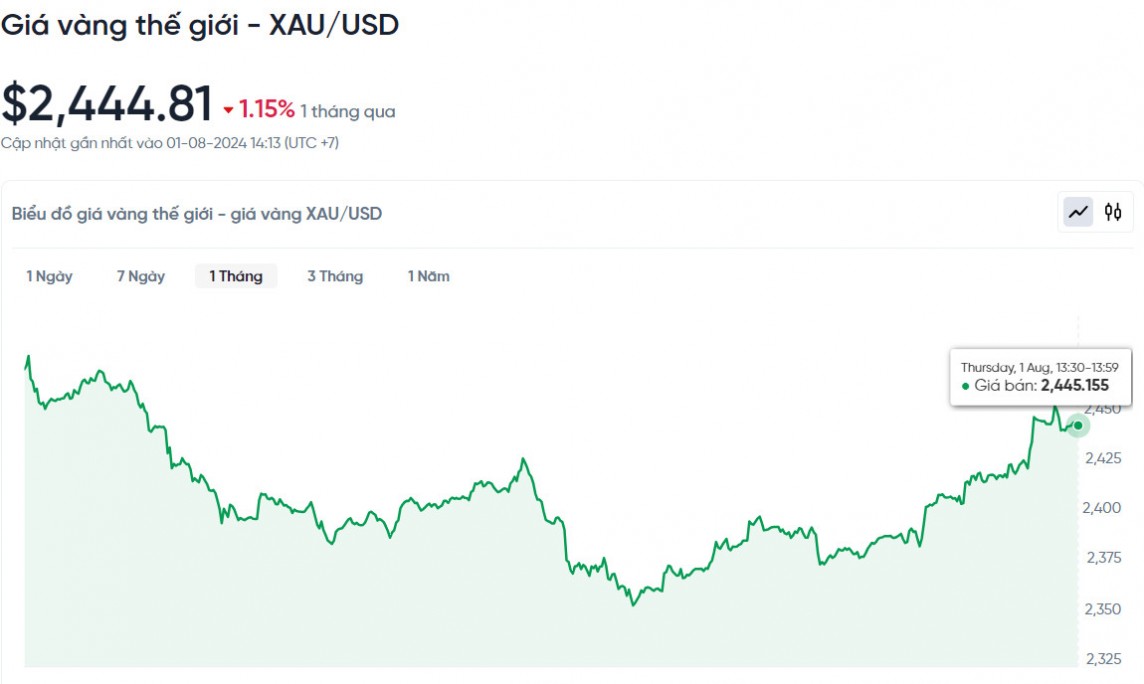Click the '1 tháng qua' period label
This screenshot has width=1144, height=684.
(348, 111)
